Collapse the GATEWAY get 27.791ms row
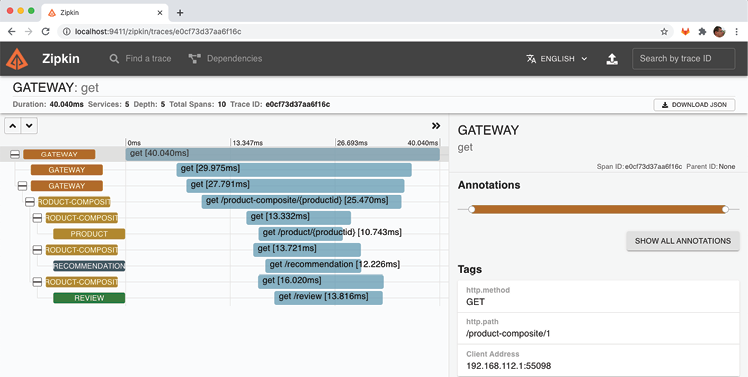 [22, 186]
